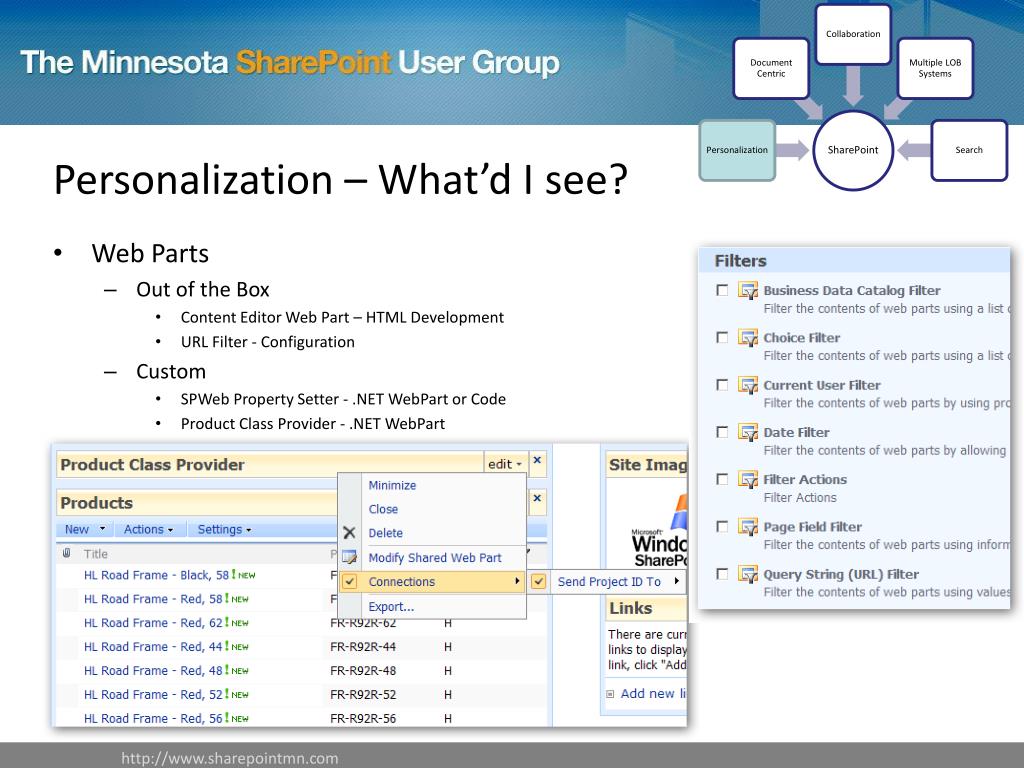This screenshot has height=768, width=1024.
Task: Check the Current User Filter checkbox
Action: 722,385
